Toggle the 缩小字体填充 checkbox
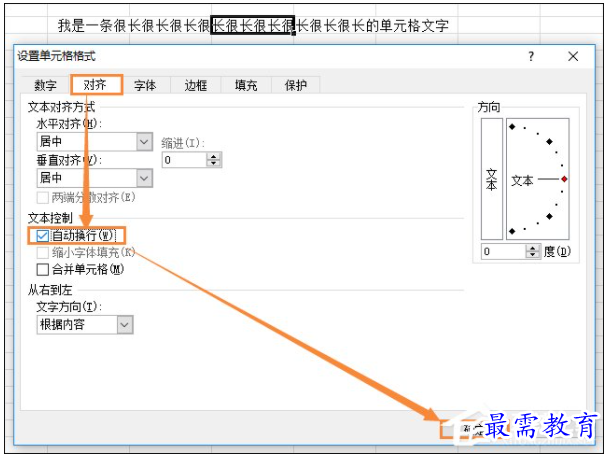 [x=42, y=252]
